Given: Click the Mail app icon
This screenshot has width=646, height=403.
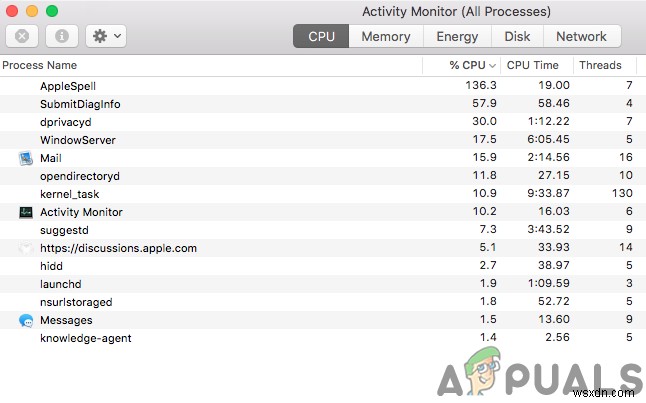Looking at the screenshot, I should tap(26, 158).
